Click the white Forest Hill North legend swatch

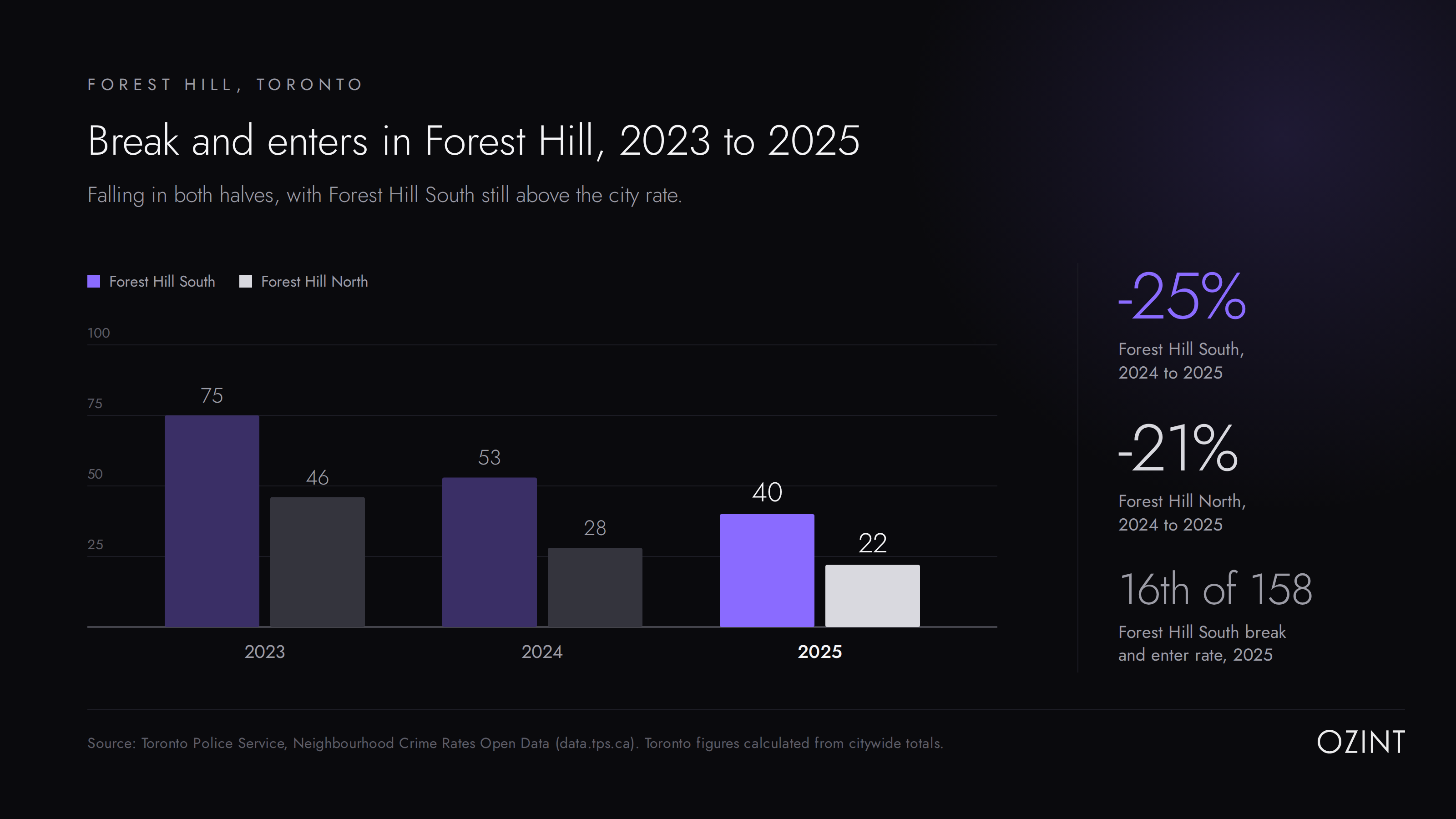245,281
